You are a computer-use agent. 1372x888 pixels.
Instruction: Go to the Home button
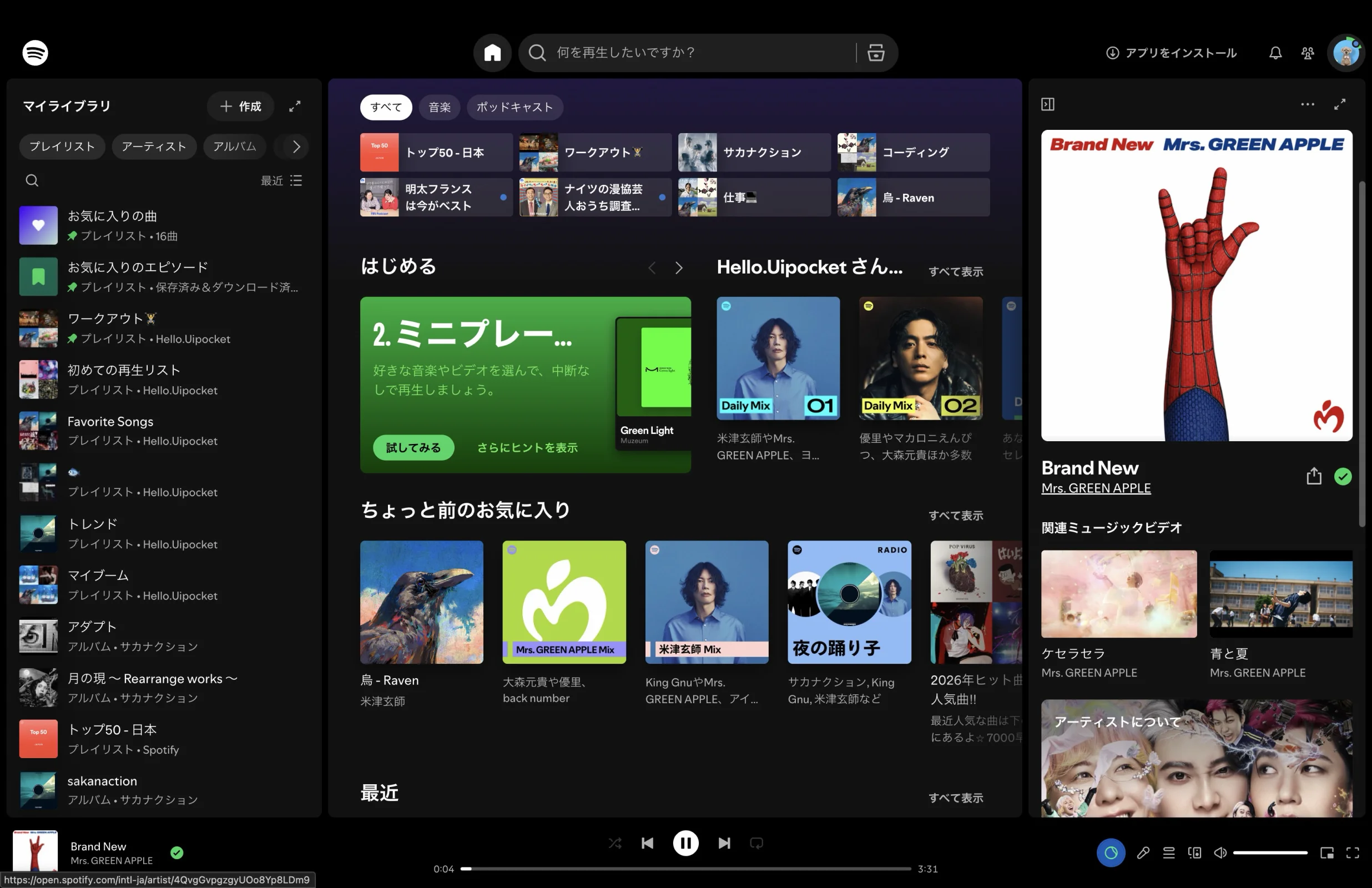pos(492,53)
